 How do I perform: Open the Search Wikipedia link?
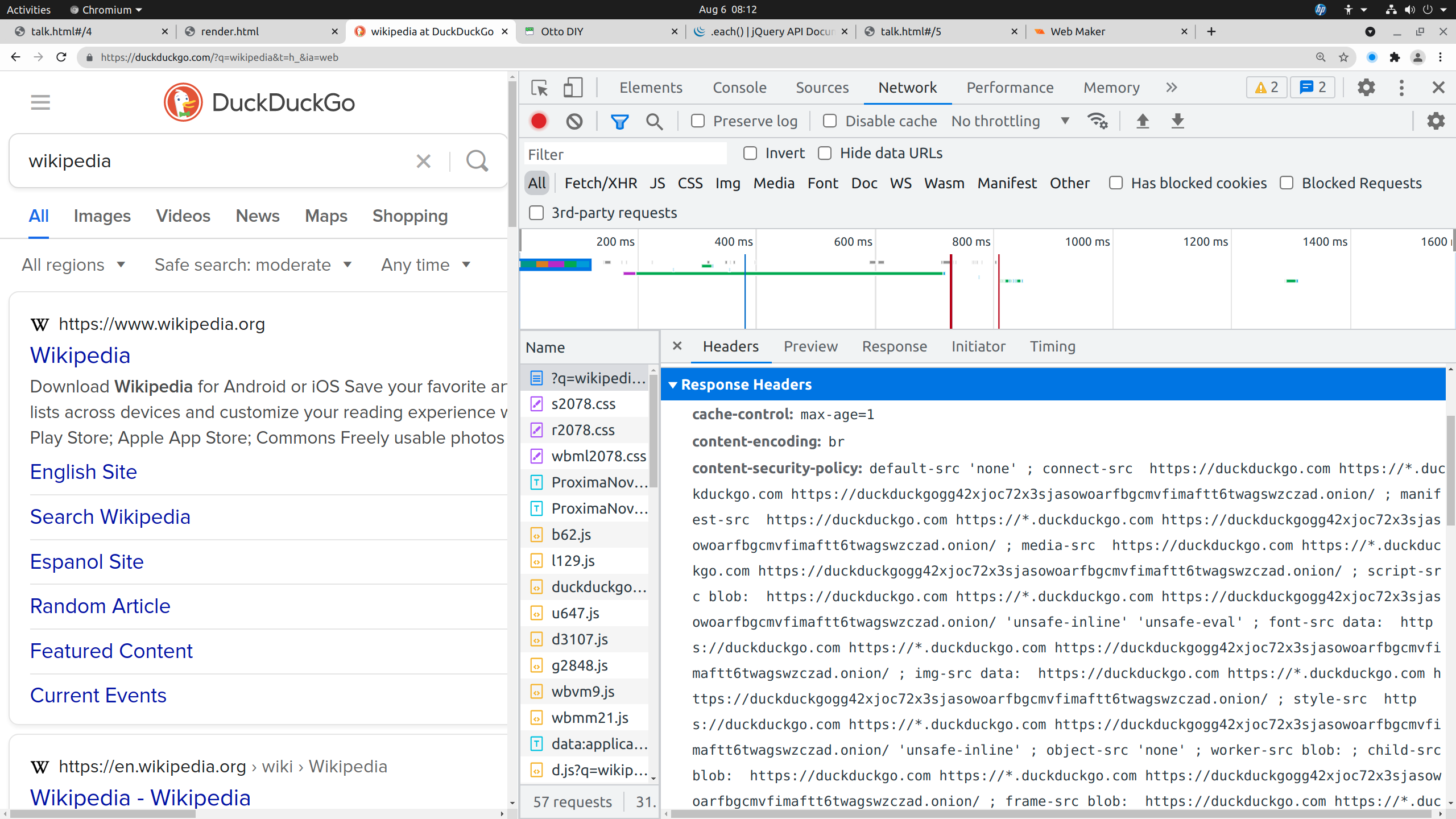tap(110, 516)
